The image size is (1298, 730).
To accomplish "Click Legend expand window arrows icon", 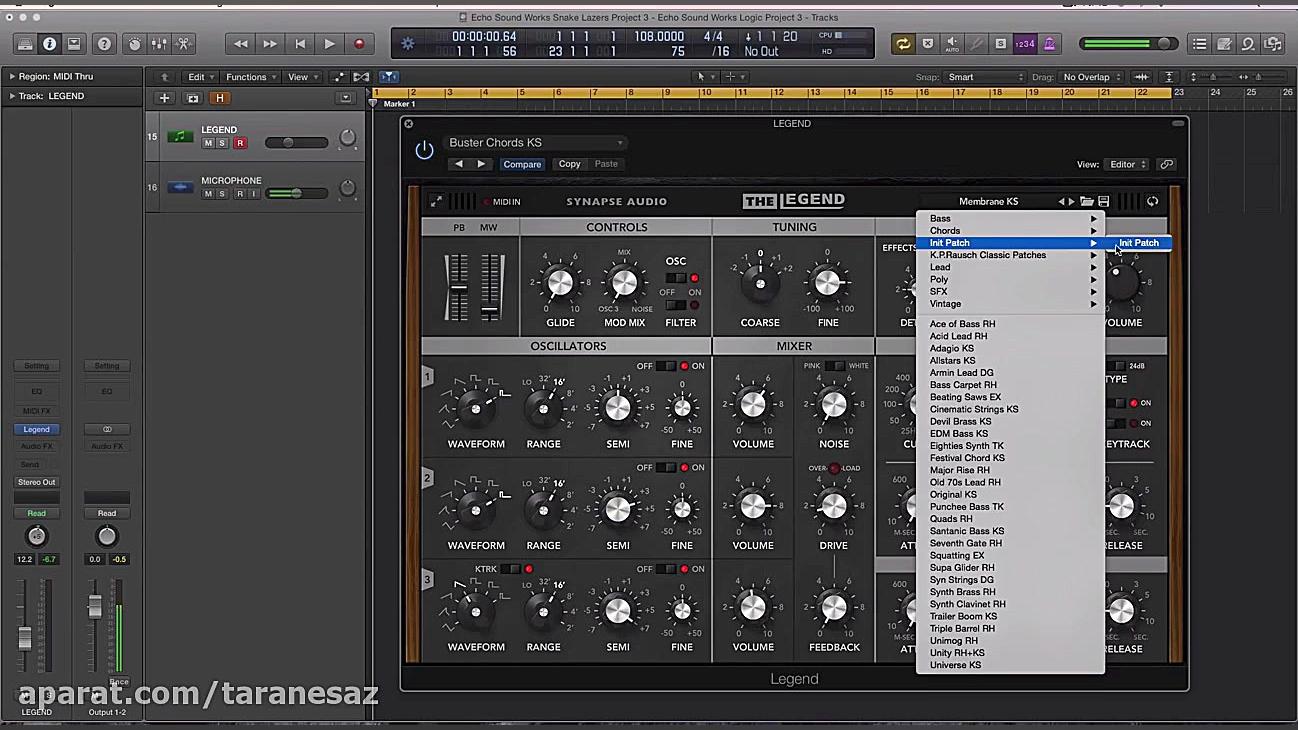I will (436, 201).
